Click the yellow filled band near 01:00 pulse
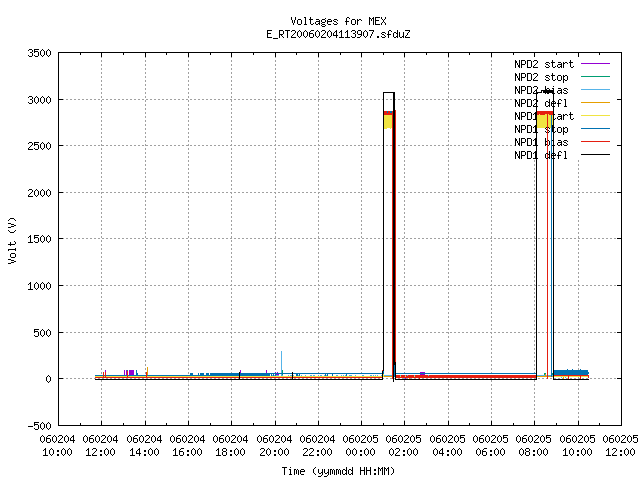The height and width of the screenshot is (480, 640). (x=388, y=122)
